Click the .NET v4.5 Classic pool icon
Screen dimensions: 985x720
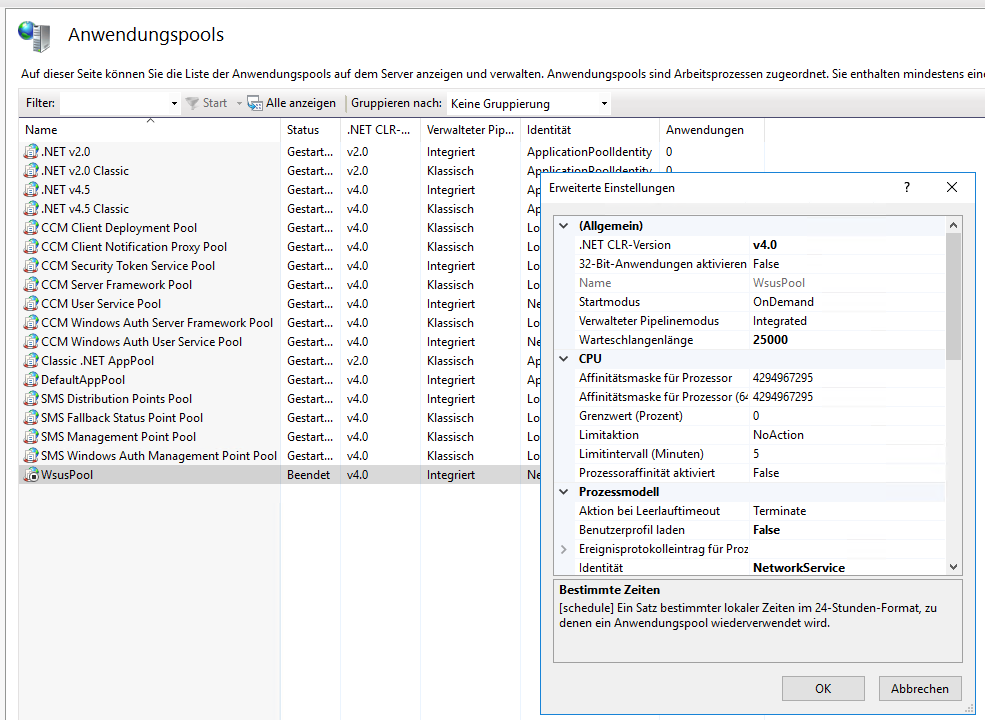click(31, 209)
